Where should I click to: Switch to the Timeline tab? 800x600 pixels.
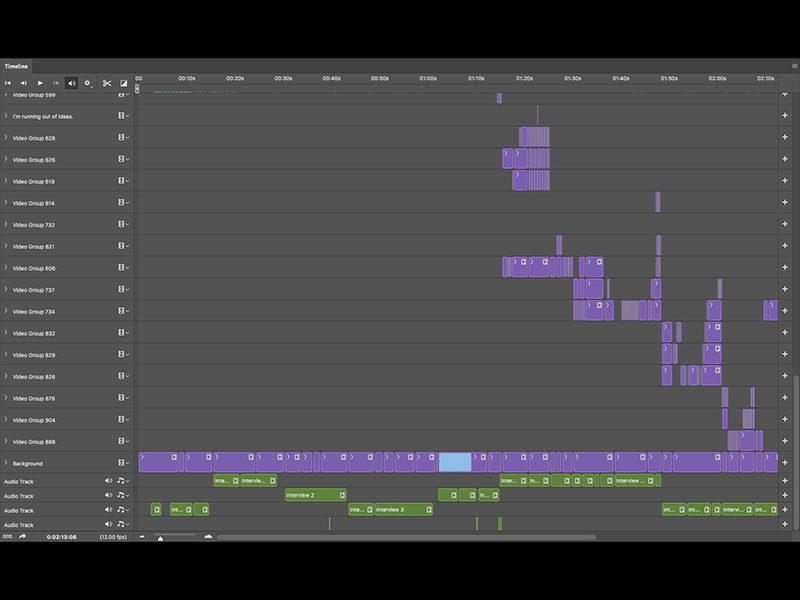tap(16, 64)
